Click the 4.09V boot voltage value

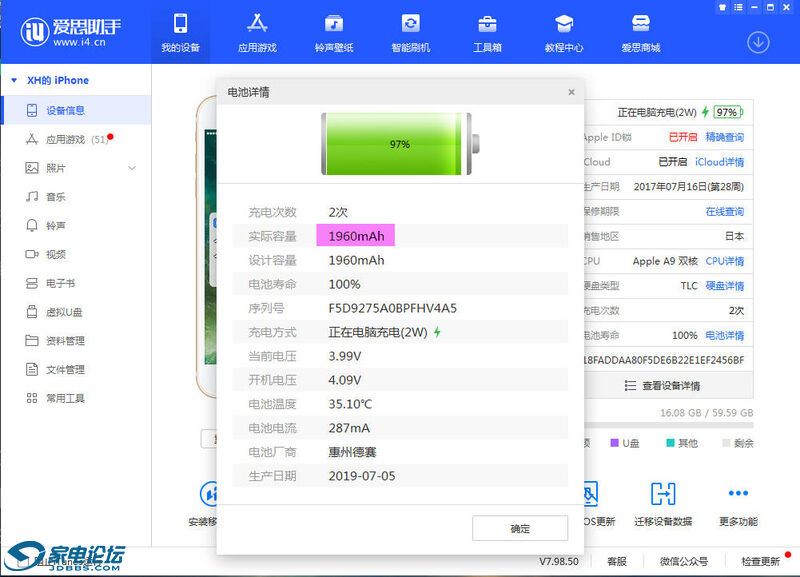tap(344, 380)
